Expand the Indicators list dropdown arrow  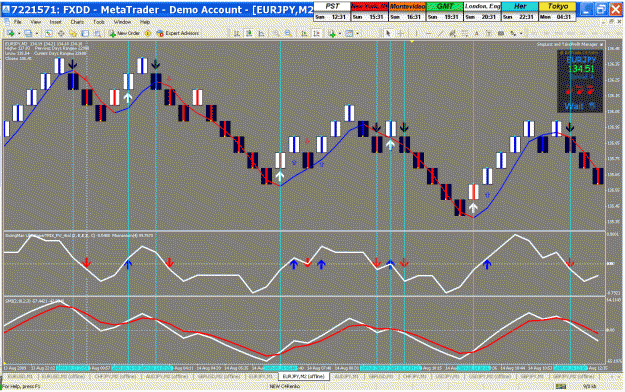coord(339,33)
